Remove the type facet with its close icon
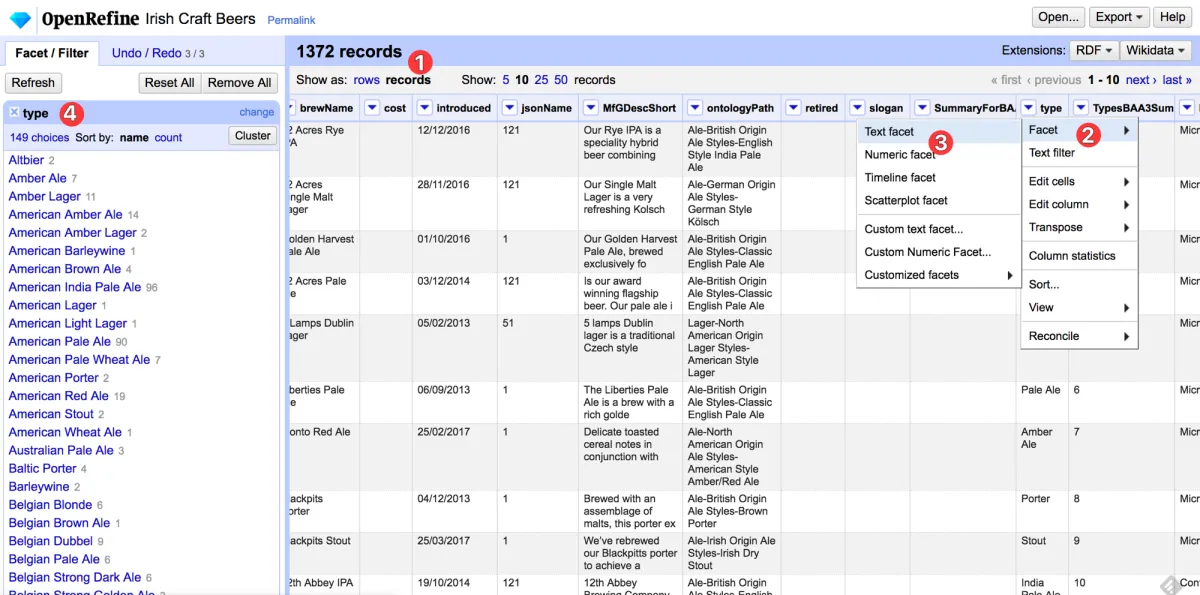 13,113
